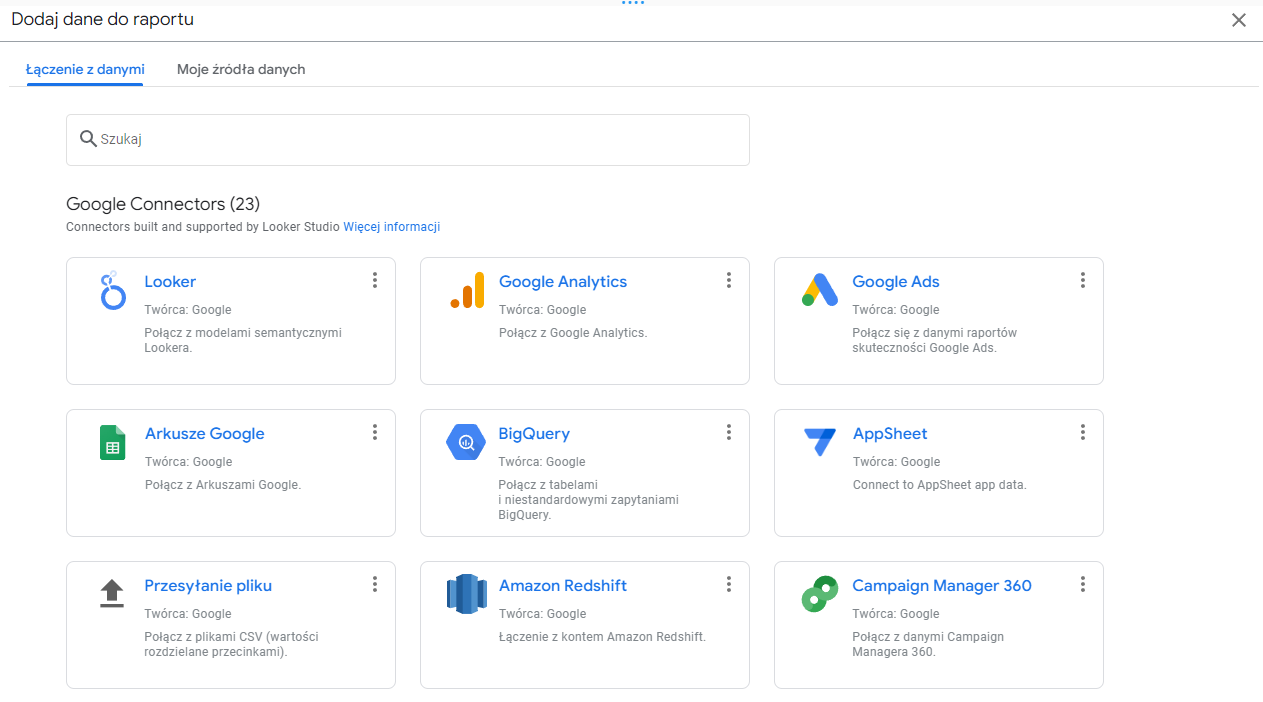Open the three-dot menu on Amazon Redshift card

coord(729,584)
